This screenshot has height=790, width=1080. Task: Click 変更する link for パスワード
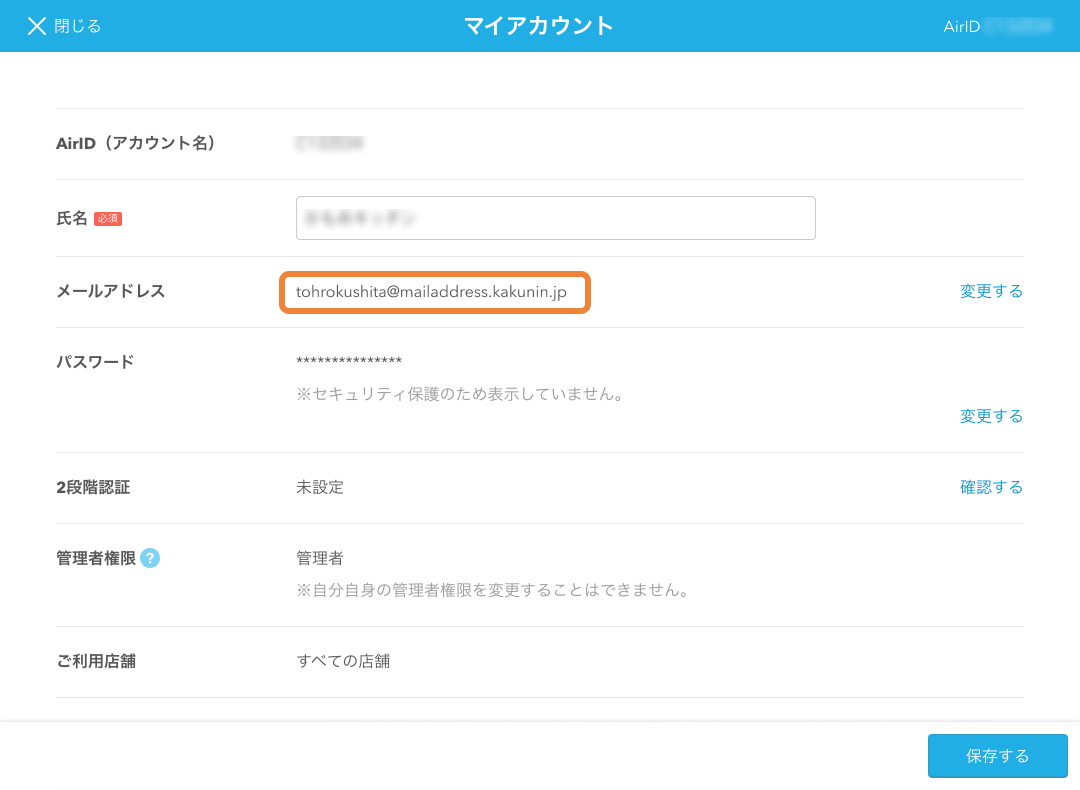pos(991,416)
